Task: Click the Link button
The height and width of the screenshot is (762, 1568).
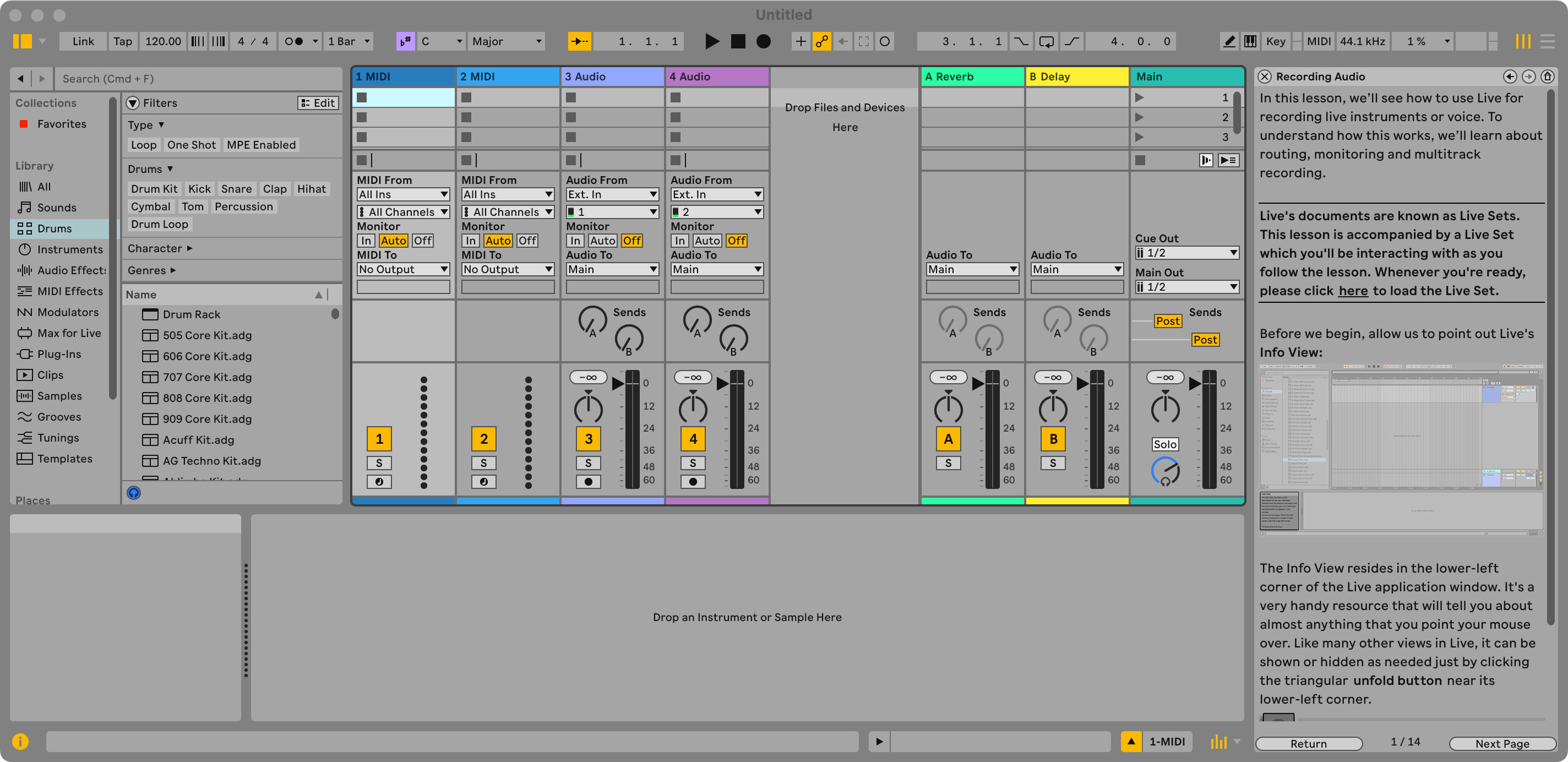Action: click(x=83, y=41)
